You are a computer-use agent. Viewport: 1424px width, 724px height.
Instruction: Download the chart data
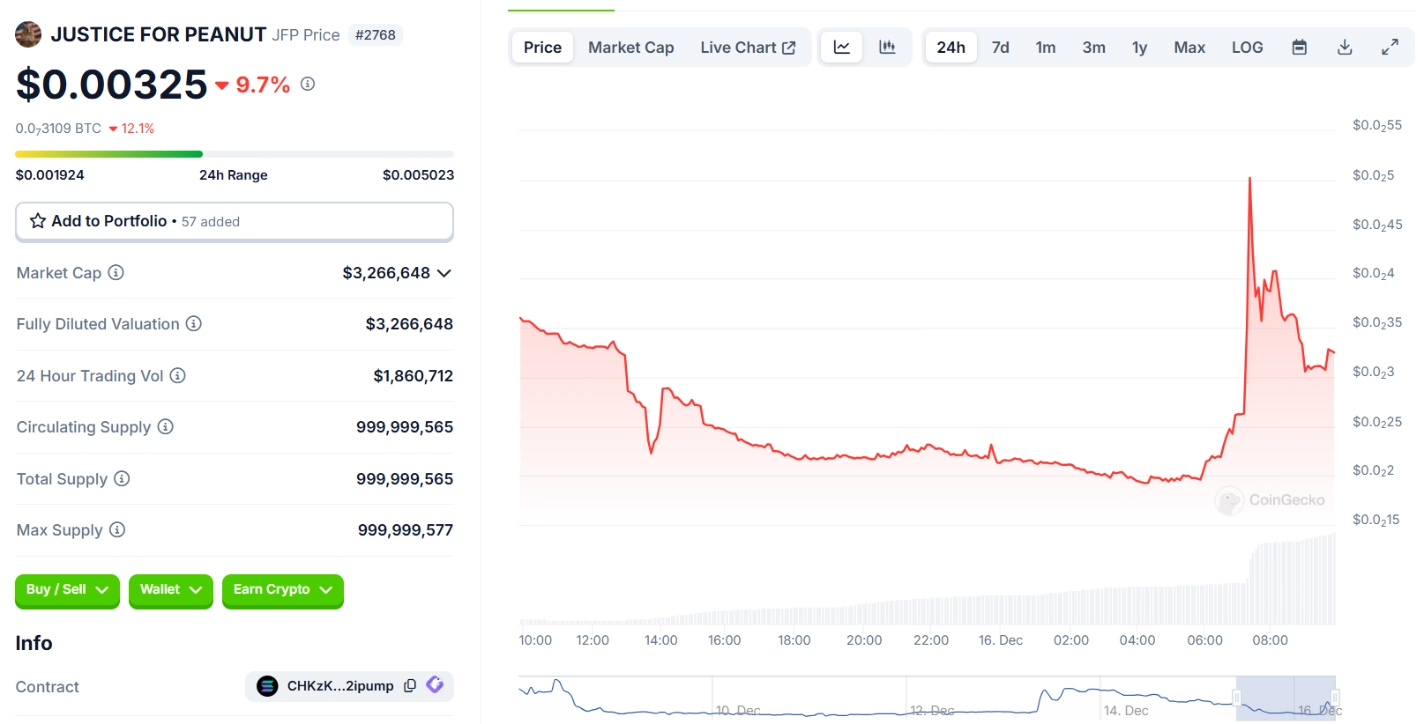pos(1345,47)
